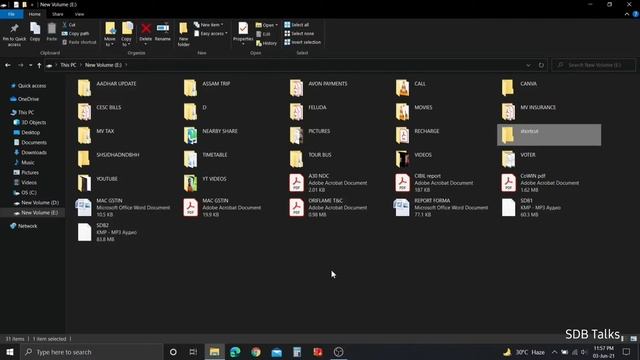The height and width of the screenshot is (360, 640).
Task: Switch to the Home ribbon tab
Action: click(35, 14)
